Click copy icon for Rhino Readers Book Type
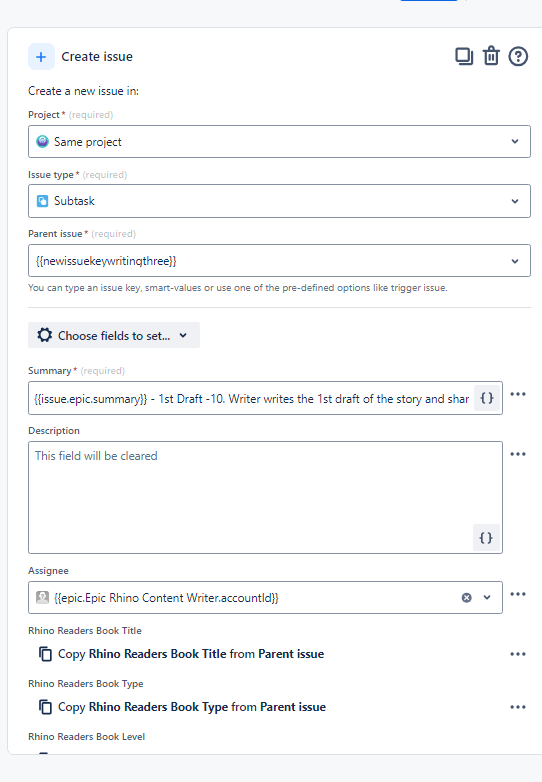The image size is (542, 782). pyautogui.click(x=45, y=707)
